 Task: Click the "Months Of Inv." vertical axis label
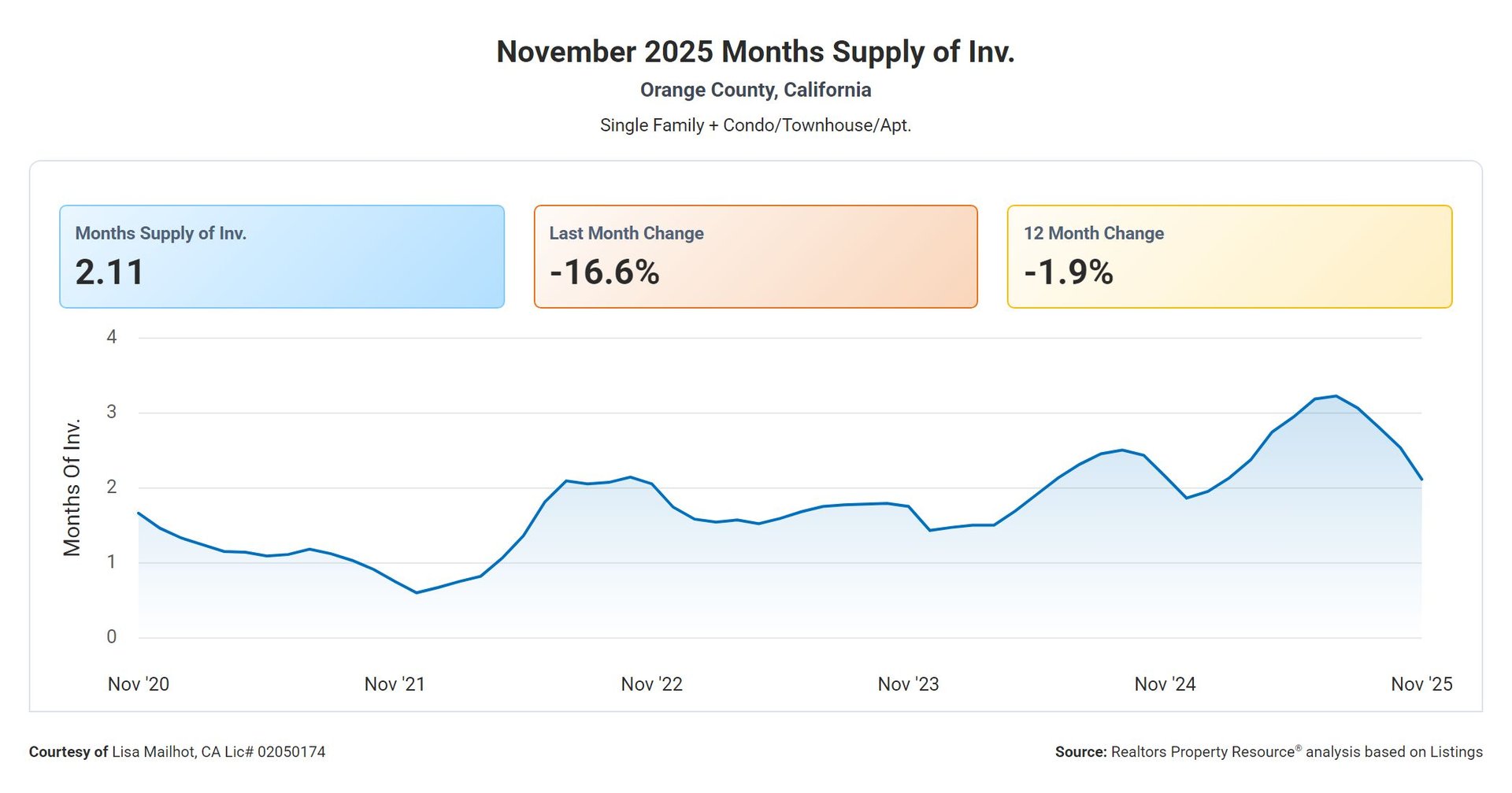pos(72,487)
